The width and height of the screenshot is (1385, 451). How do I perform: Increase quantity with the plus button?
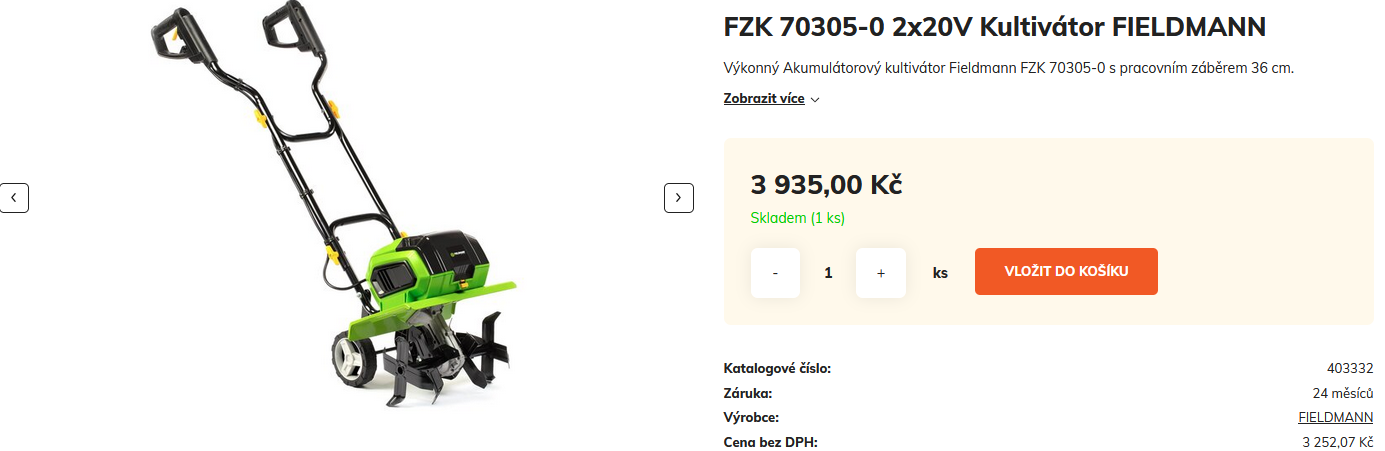point(881,272)
